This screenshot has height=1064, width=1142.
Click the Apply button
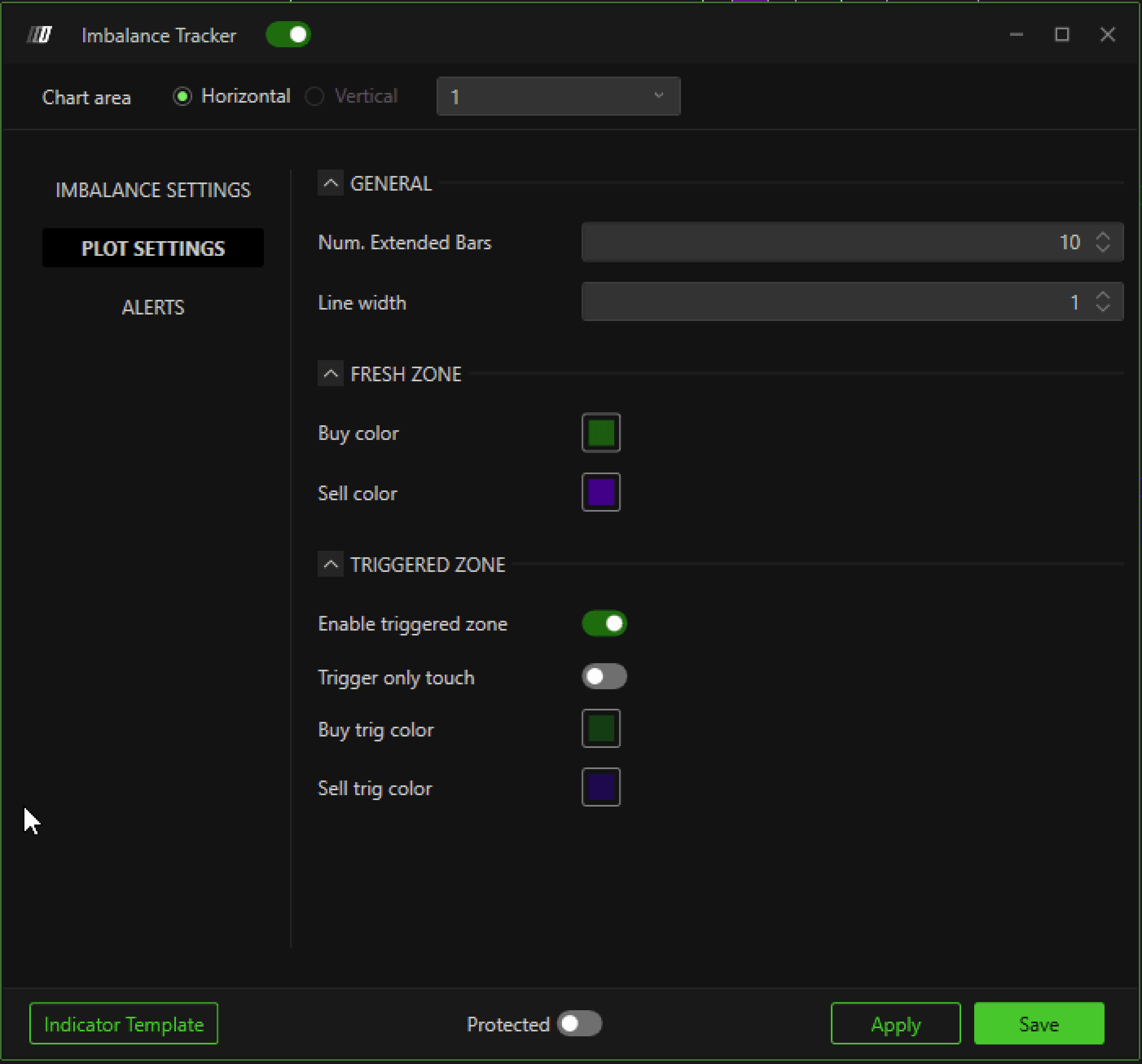[x=895, y=1023]
